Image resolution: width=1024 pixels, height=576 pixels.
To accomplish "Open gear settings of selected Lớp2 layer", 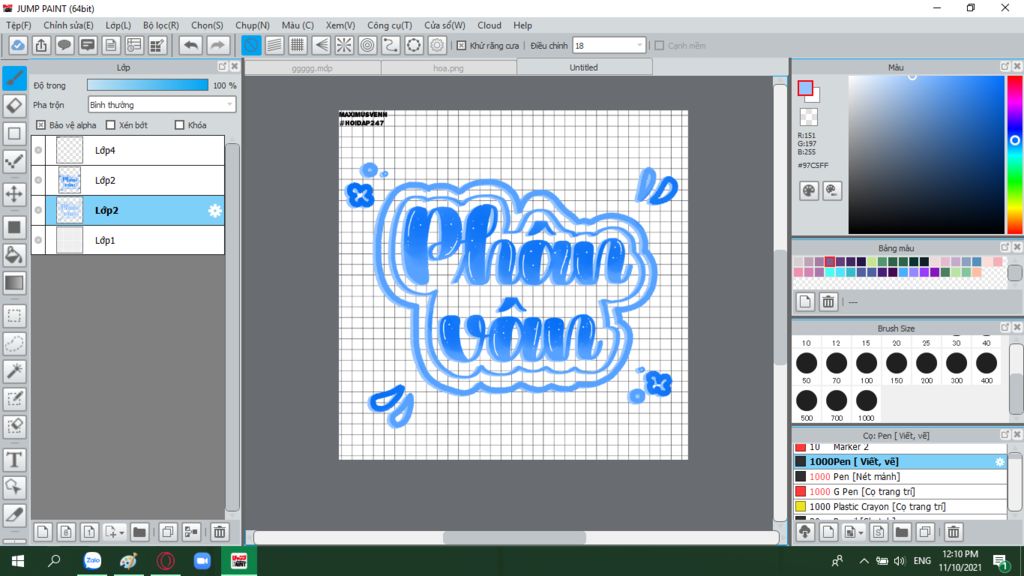I will coord(214,210).
